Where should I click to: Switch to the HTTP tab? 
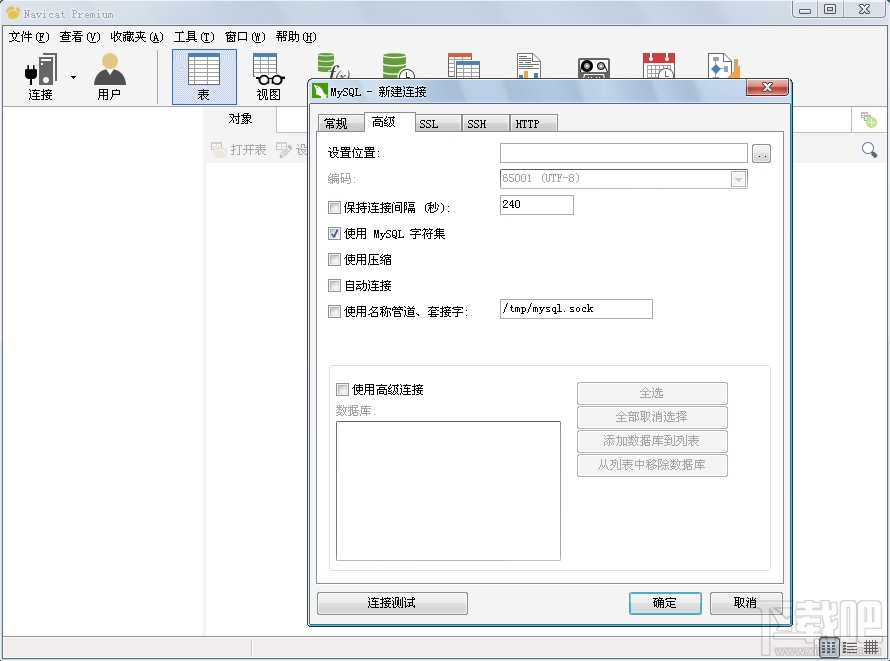tap(534, 124)
